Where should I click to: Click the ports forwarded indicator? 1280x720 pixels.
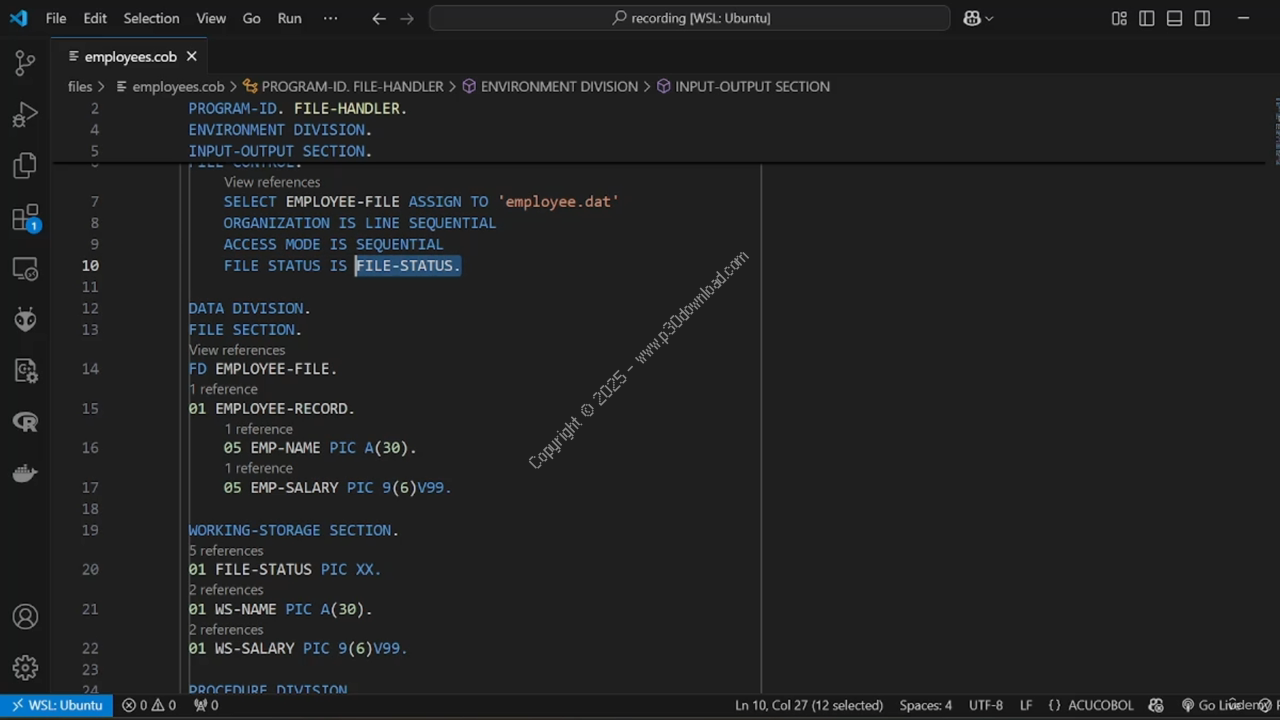pos(206,705)
